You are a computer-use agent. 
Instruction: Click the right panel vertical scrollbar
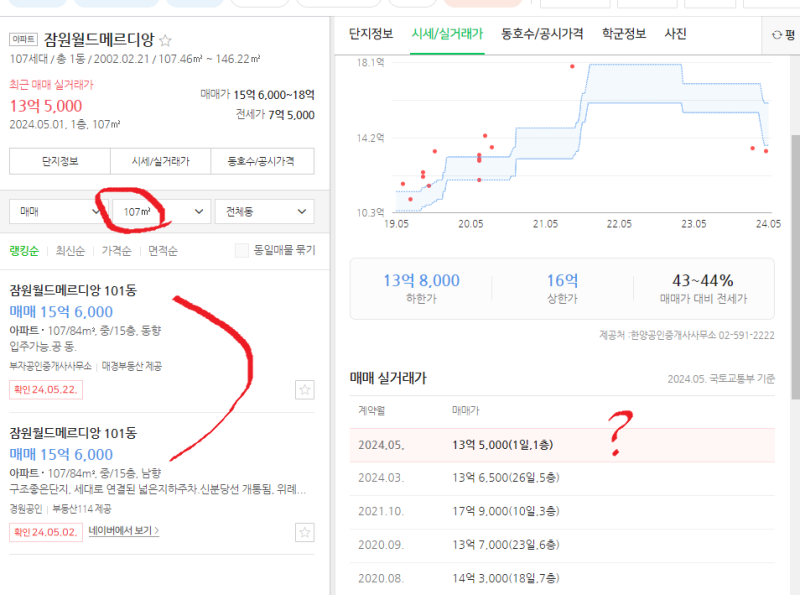pyautogui.click(x=795, y=266)
